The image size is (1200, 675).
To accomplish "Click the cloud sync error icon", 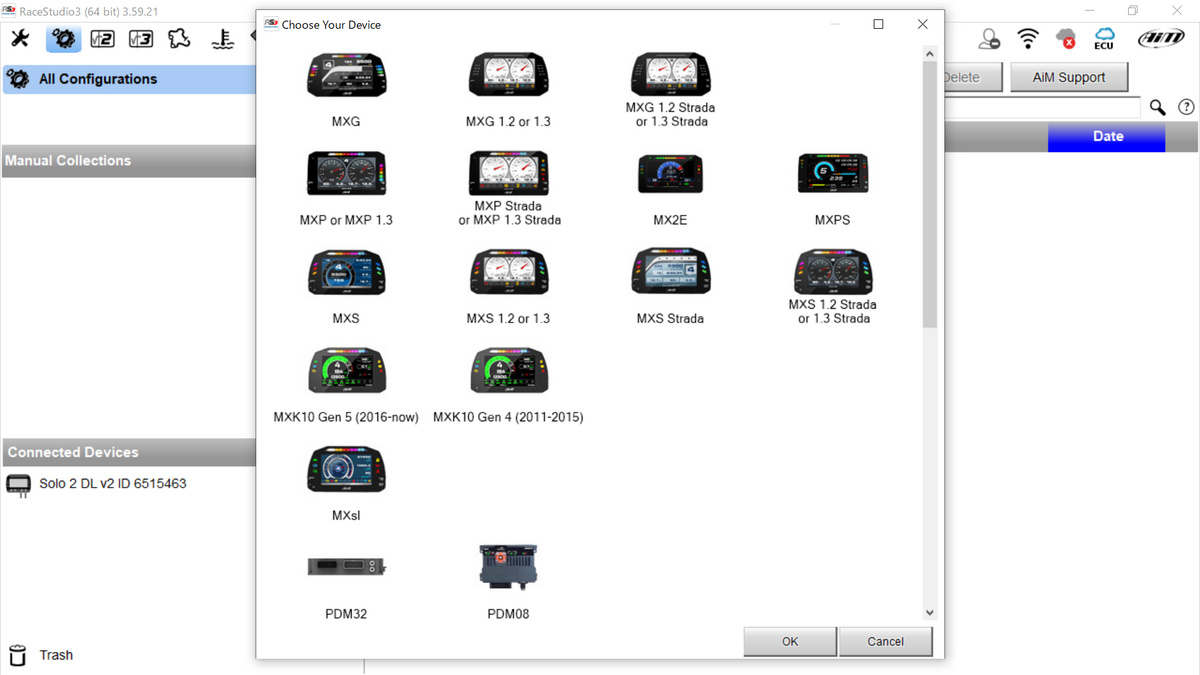I will click(1066, 38).
